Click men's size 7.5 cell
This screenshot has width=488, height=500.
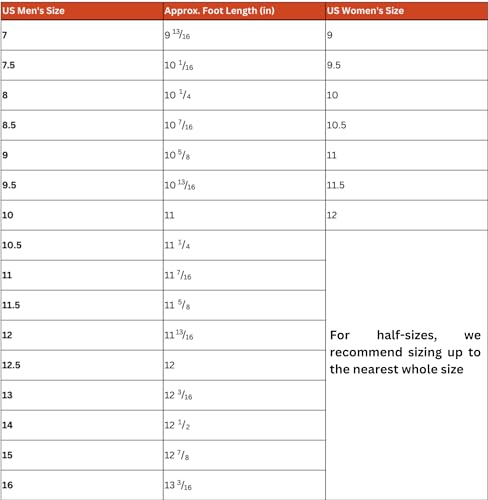(82, 65)
